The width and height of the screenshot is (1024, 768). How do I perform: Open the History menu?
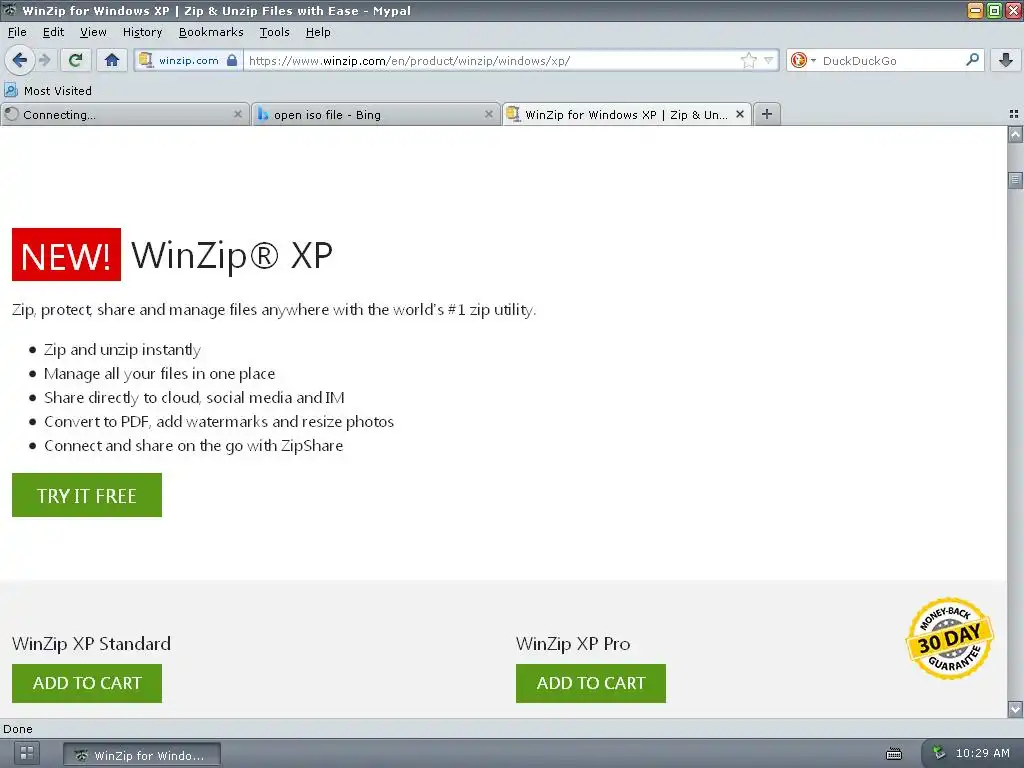pyautogui.click(x=142, y=32)
